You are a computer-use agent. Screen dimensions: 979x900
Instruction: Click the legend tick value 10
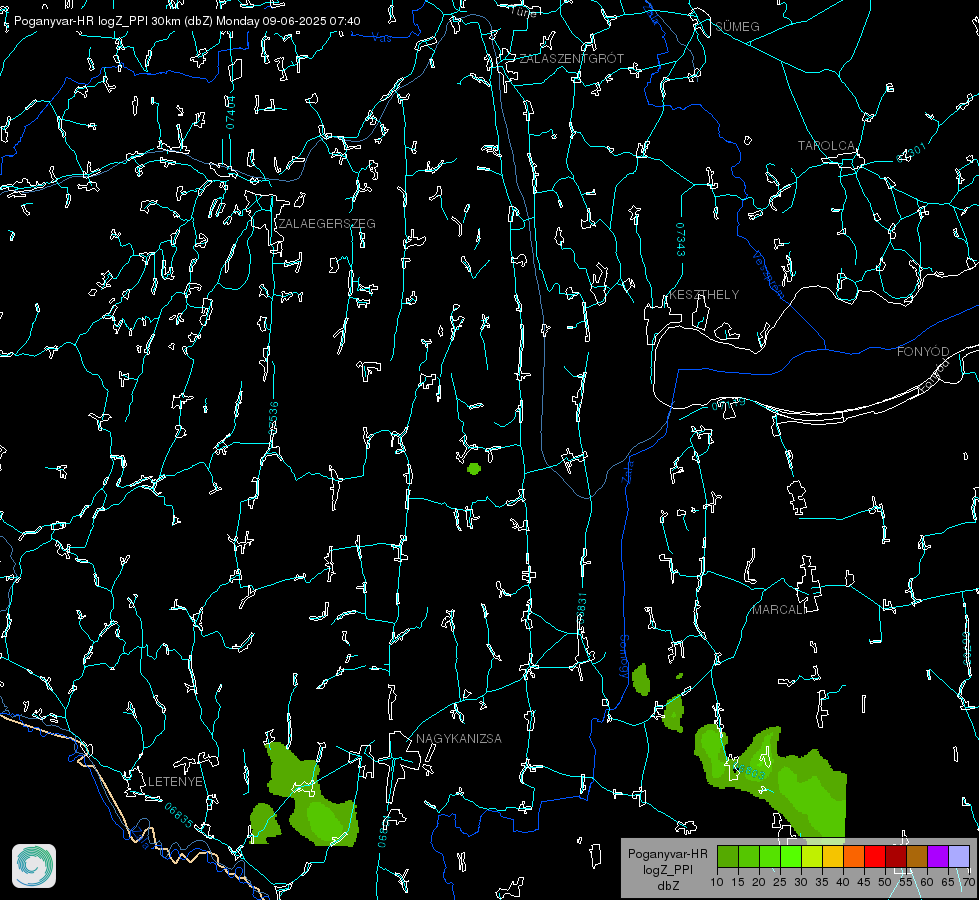tap(717, 882)
